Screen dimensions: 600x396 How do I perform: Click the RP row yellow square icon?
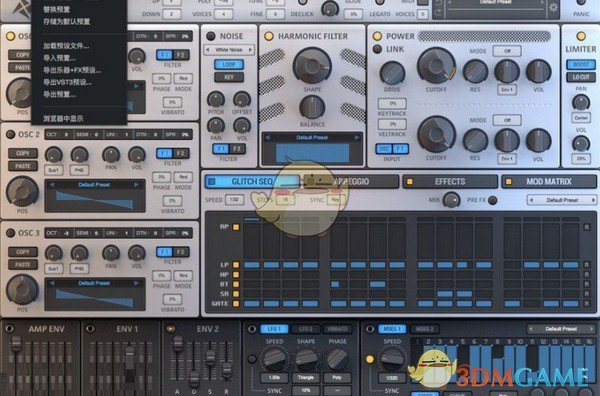(x=236, y=227)
